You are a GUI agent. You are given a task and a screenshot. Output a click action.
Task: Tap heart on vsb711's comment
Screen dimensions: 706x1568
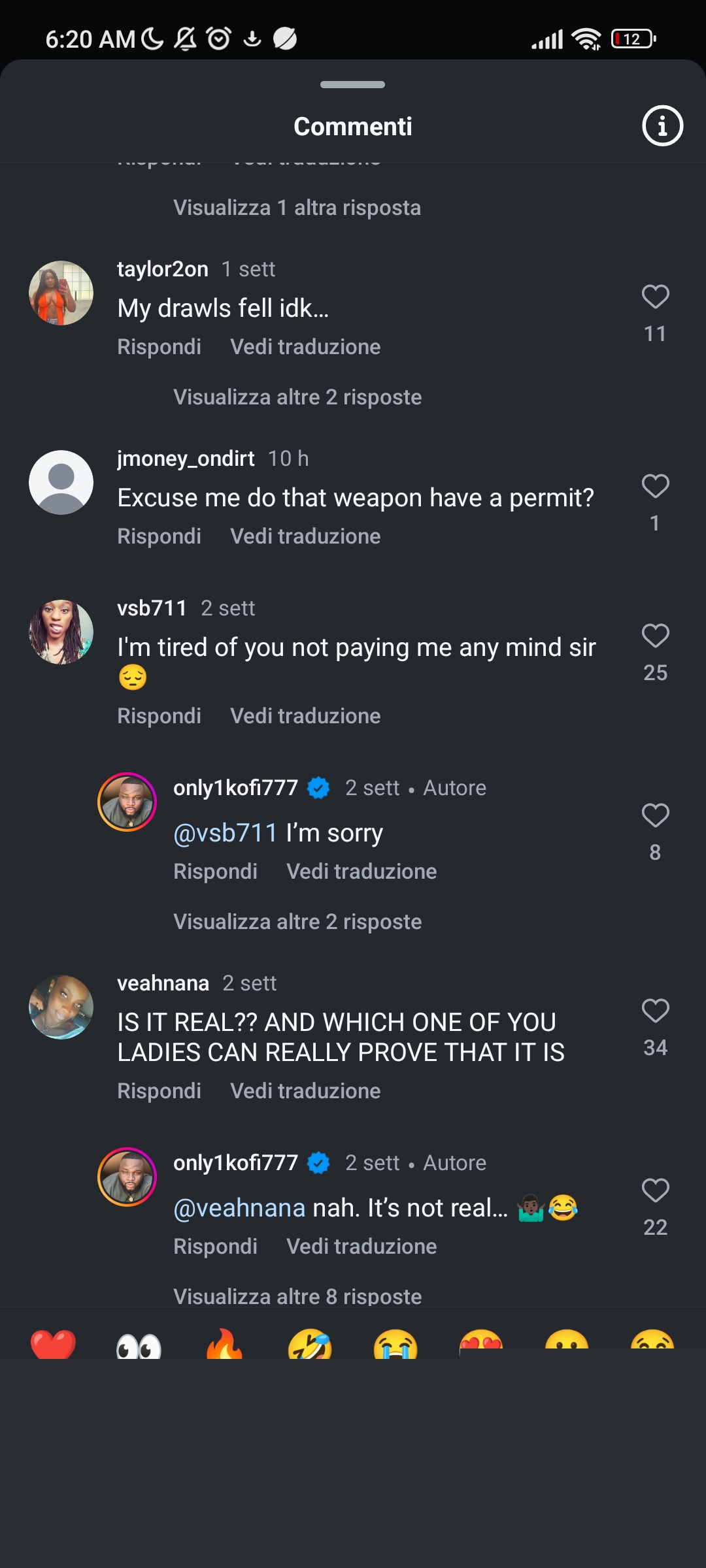point(655,636)
